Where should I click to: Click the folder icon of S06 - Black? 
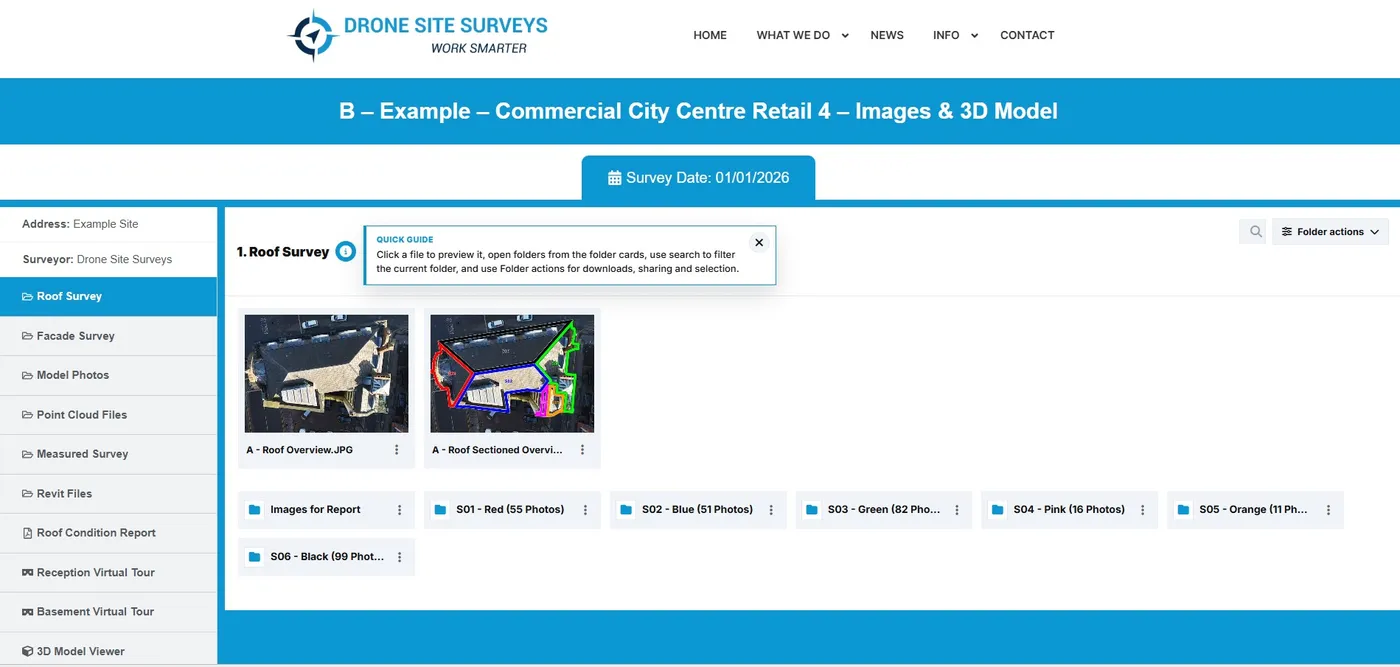point(254,557)
